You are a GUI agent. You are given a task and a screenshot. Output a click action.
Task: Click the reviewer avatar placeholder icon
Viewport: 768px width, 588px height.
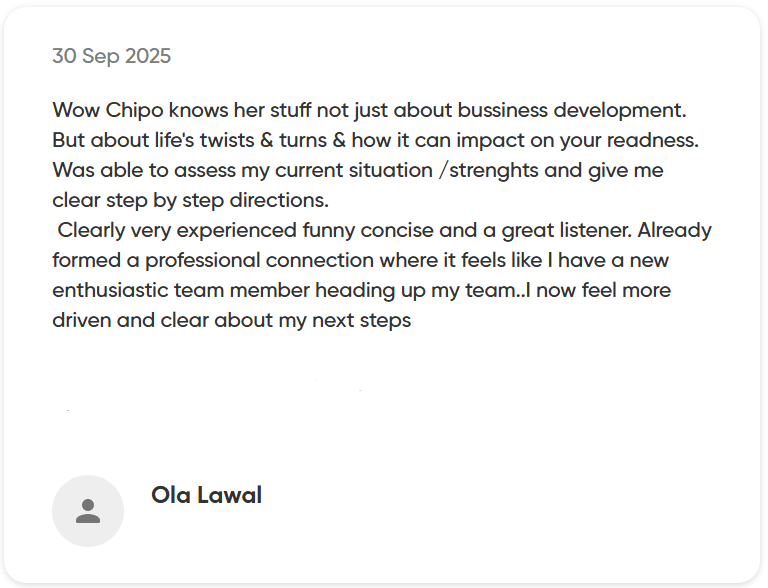tap(88, 511)
